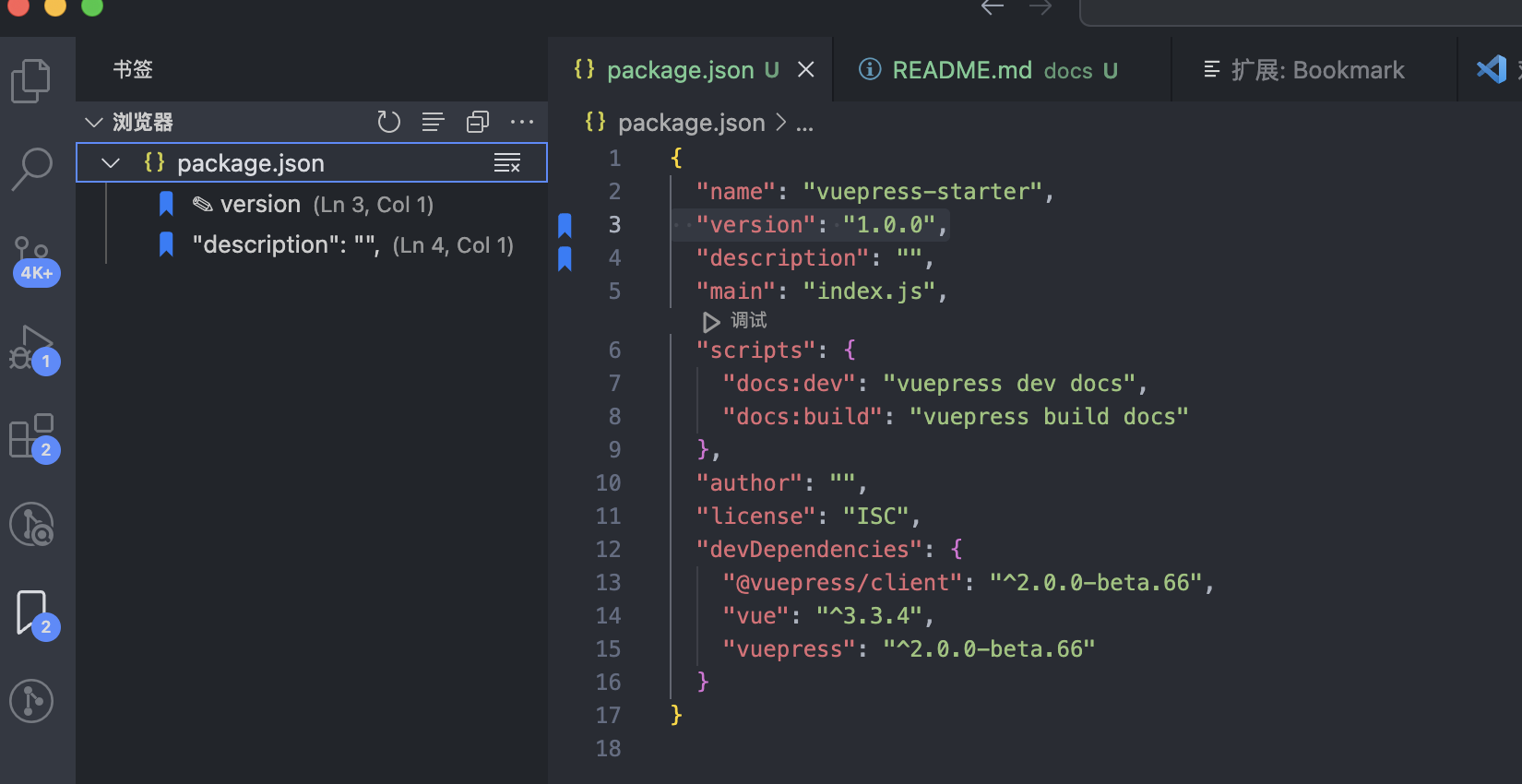Open the Bookmarks view in activity bar
1522x784 pixels.
point(33,613)
